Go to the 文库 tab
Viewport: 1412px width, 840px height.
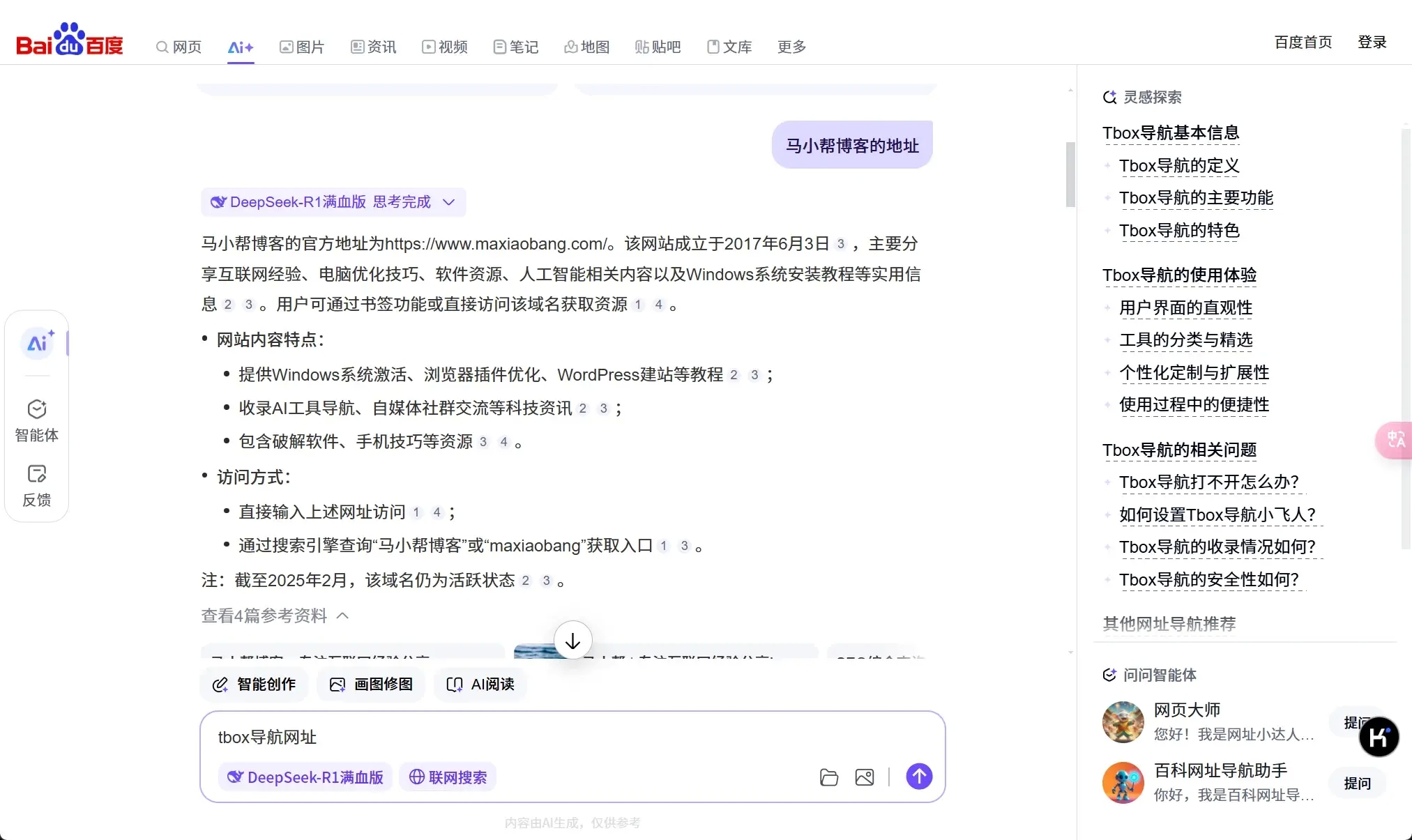click(x=729, y=47)
